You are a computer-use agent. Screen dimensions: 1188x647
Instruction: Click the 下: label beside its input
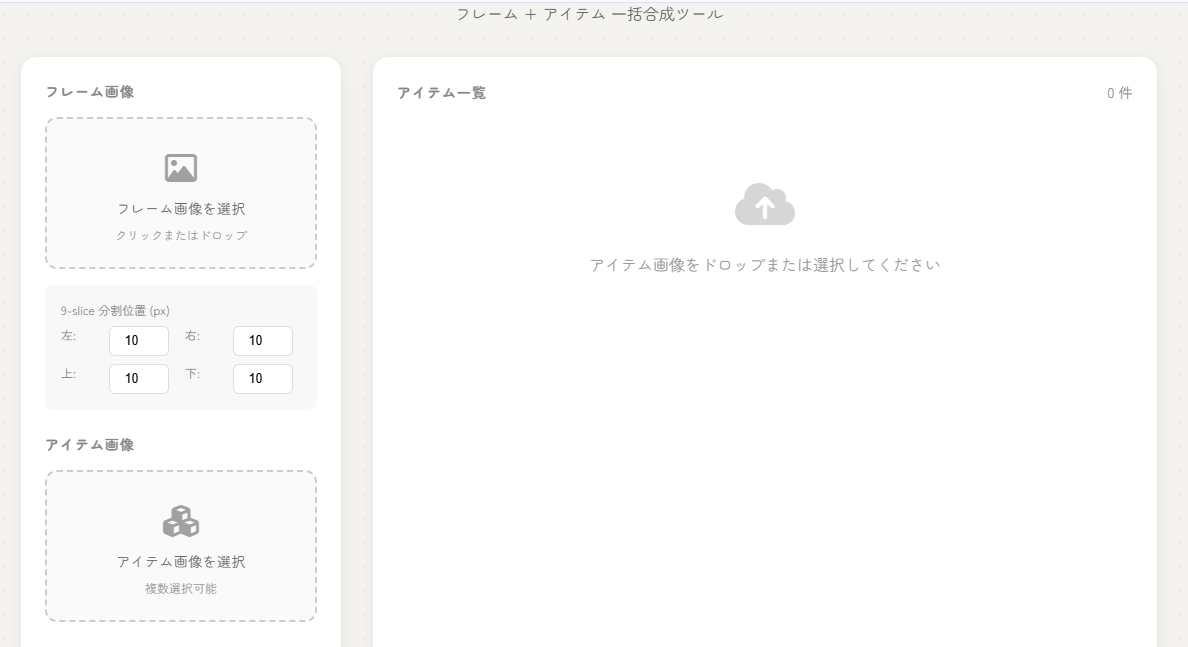[x=192, y=374]
